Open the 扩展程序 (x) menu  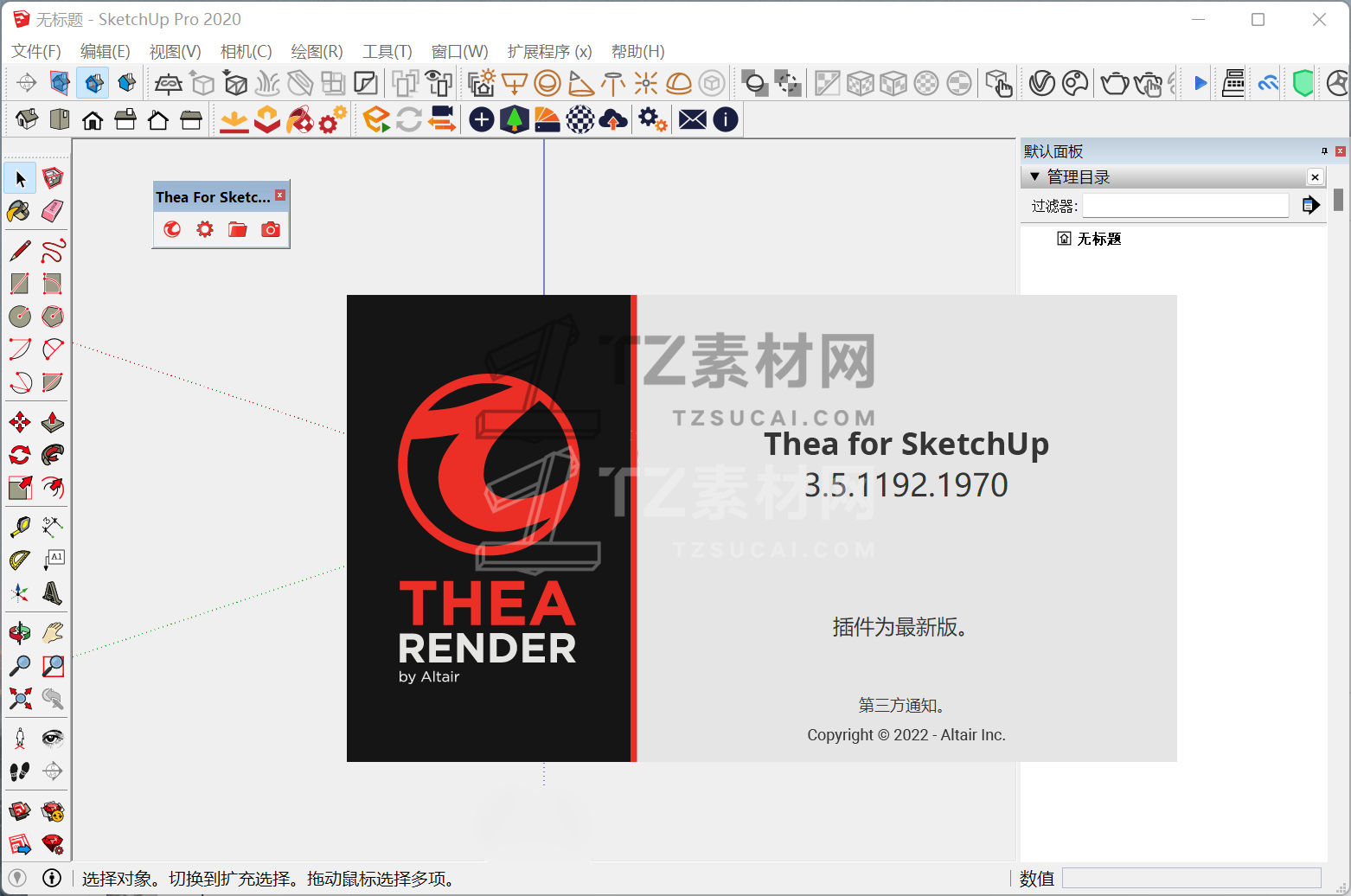tap(549, 52)
